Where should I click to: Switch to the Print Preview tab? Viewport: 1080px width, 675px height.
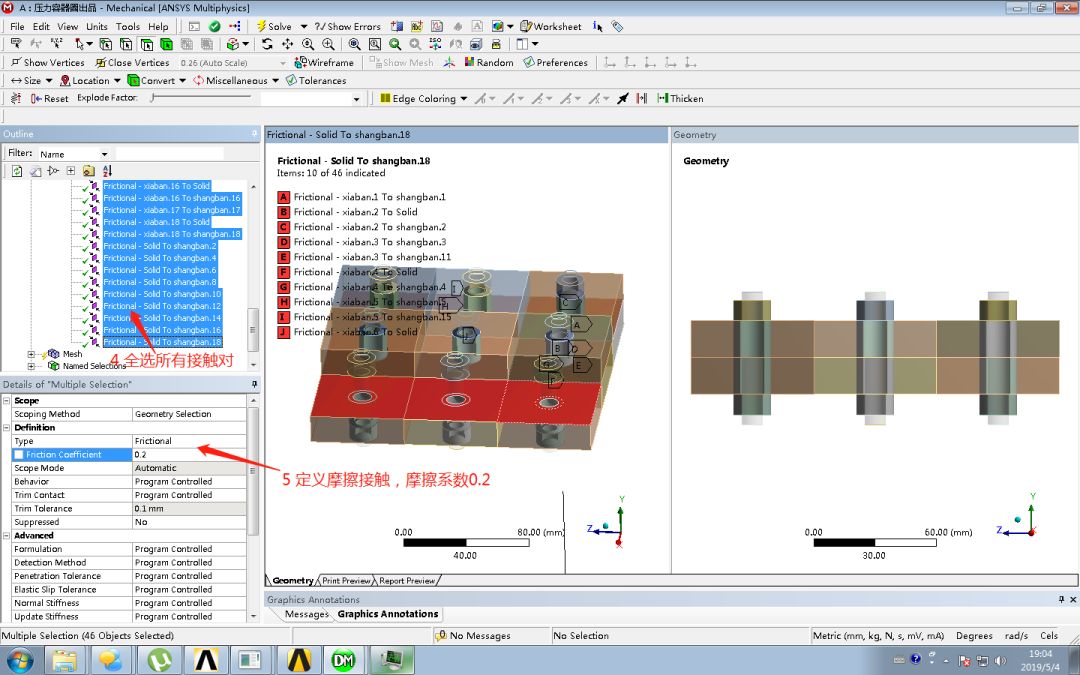pyautogui.click(x=345, y=580)
